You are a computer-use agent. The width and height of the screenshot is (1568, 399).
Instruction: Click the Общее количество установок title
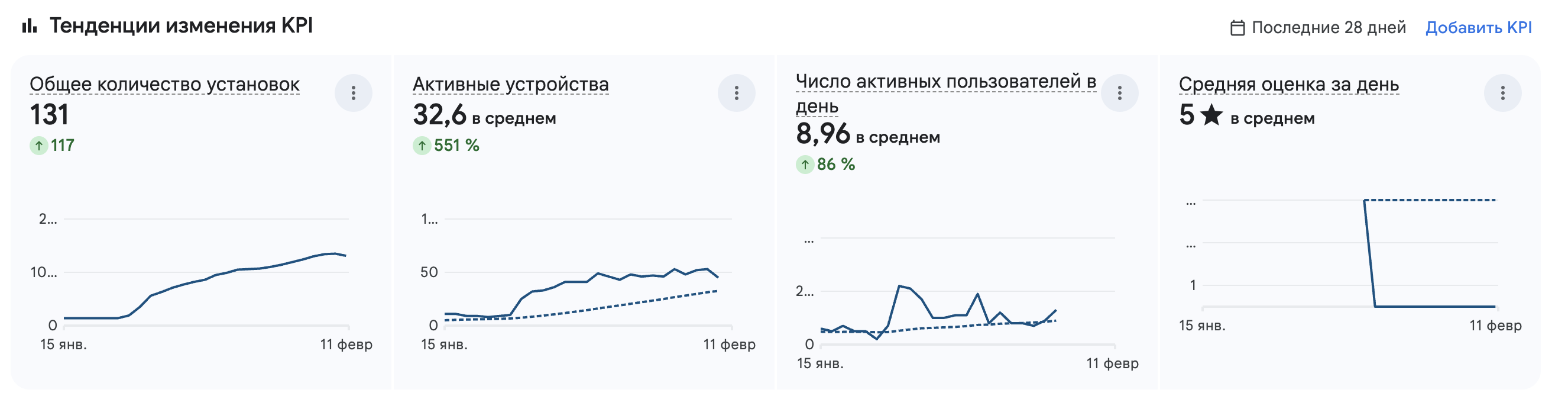(164, 84)
